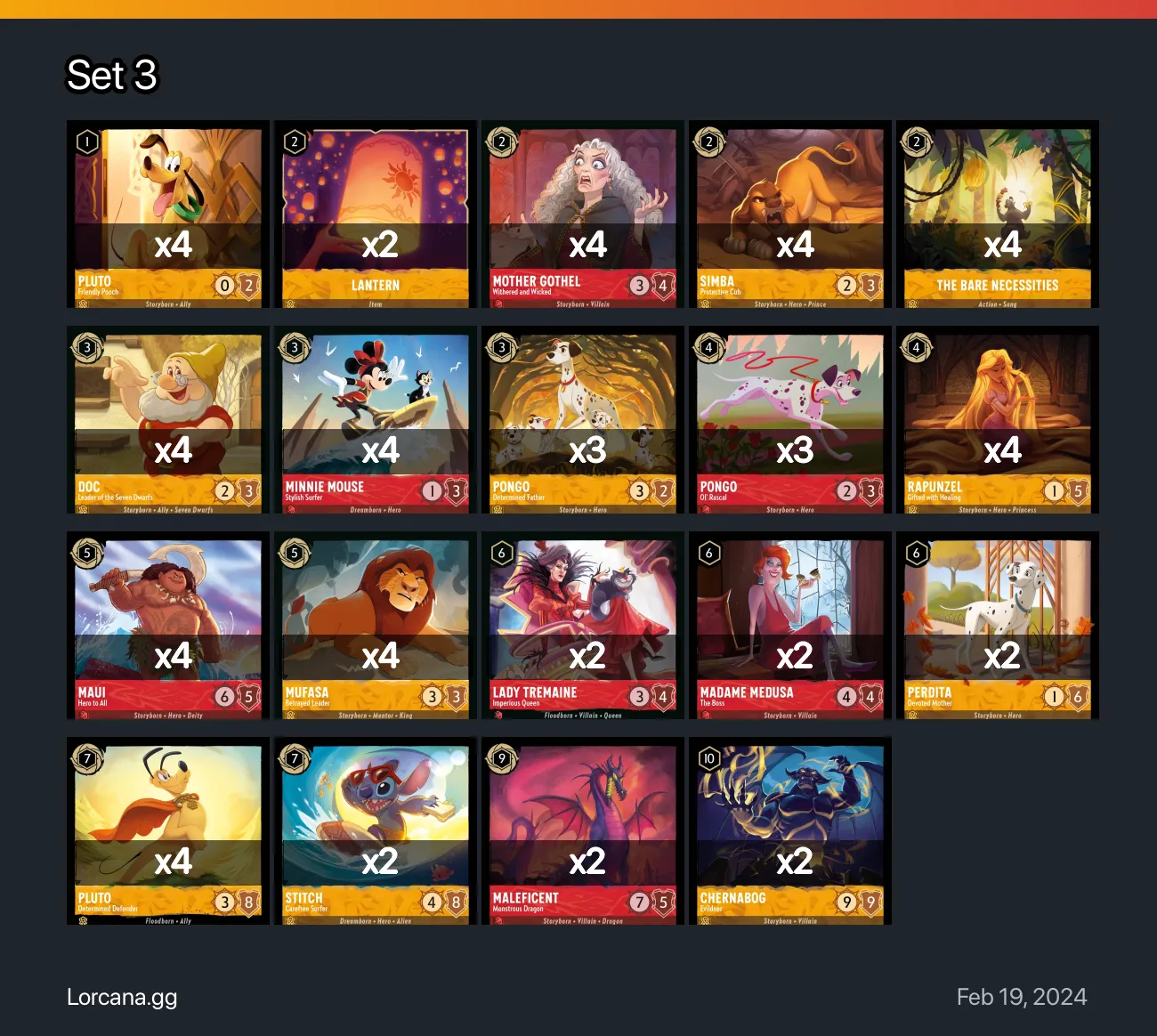Open the Mufasa Betrayed Leader card

(376, 626)
